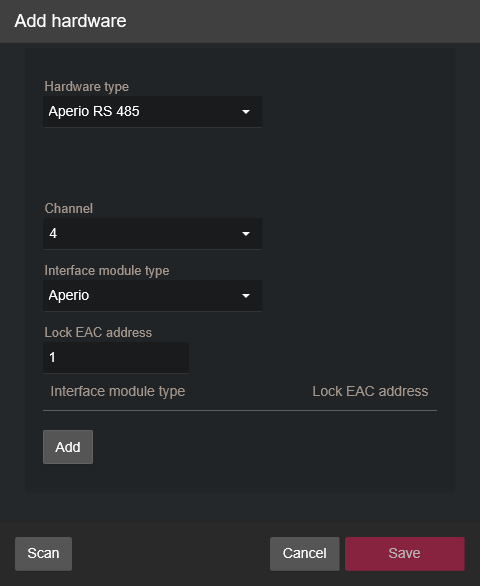
Task: Open the Hardware type dropdown arrow
Action: (x=246, y=112)
